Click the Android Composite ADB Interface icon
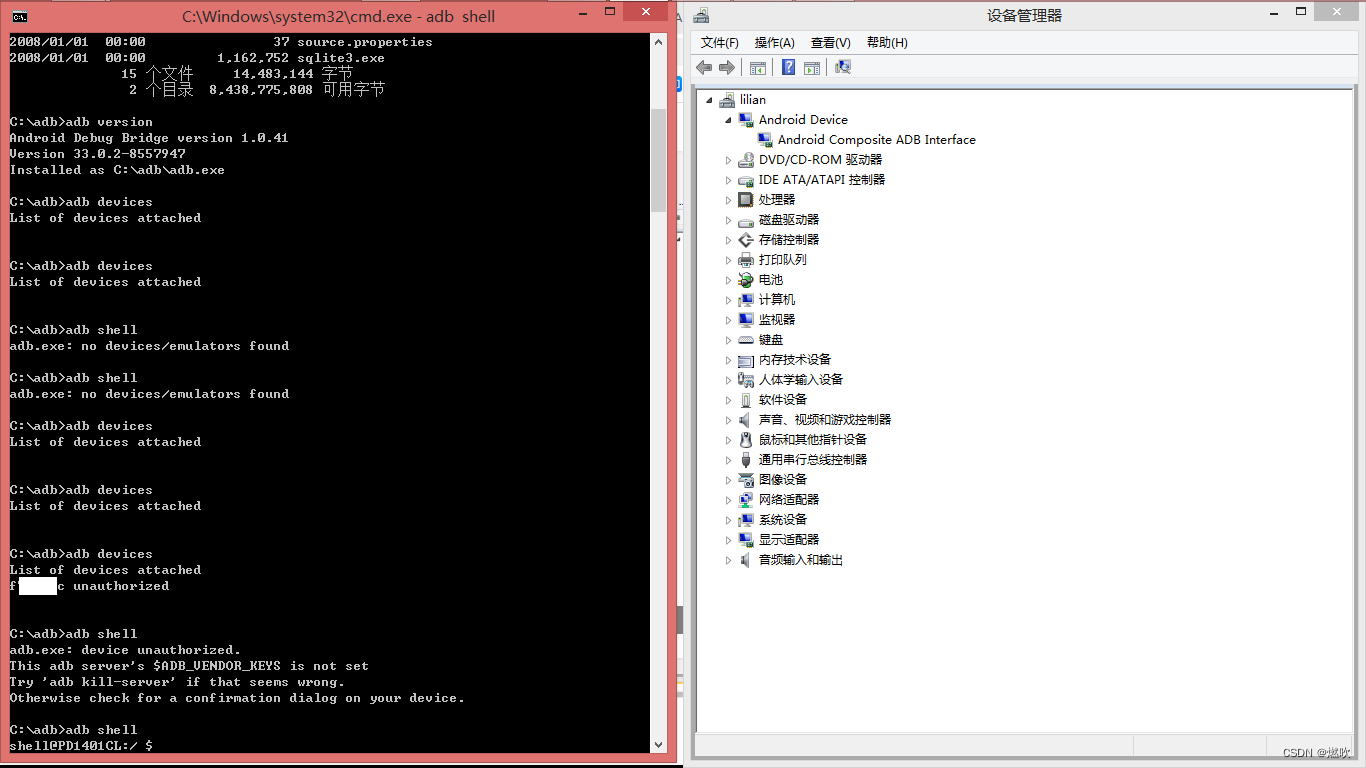The width and height of the screenshot is (1366, 768). [x=765, y=140]
